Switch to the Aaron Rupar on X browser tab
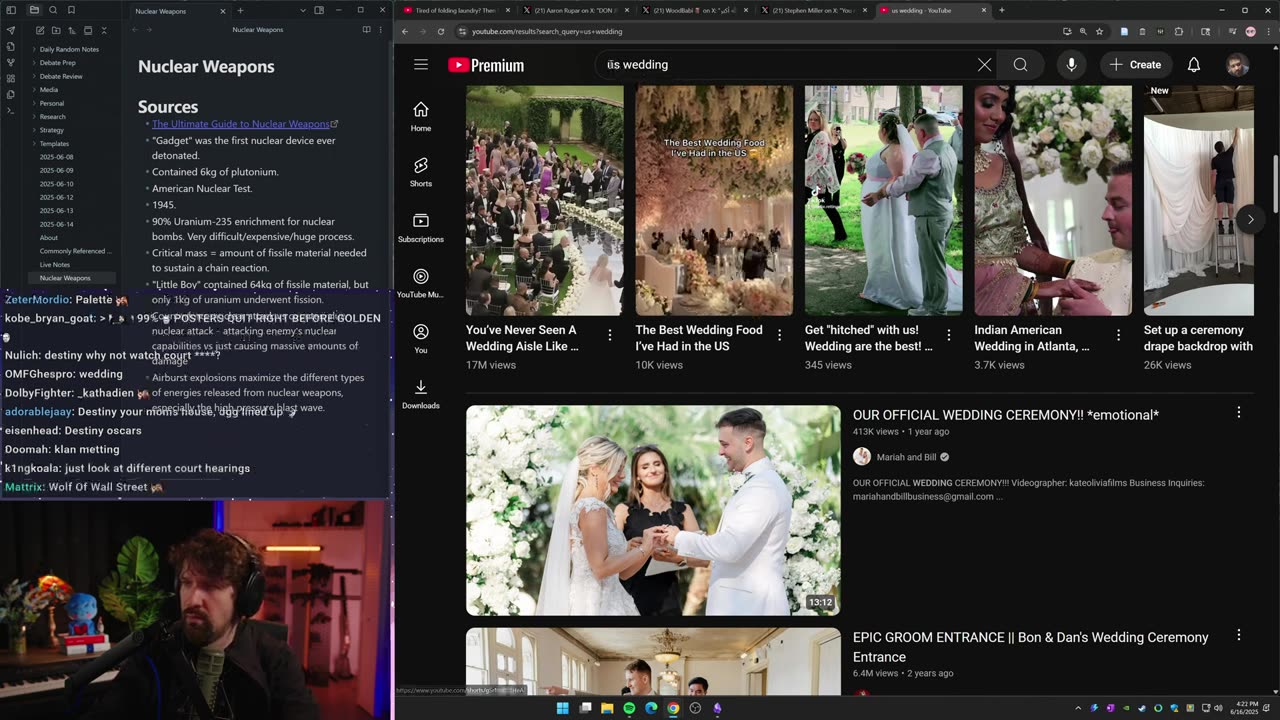The image size is (1280, 720). point(575,10)
